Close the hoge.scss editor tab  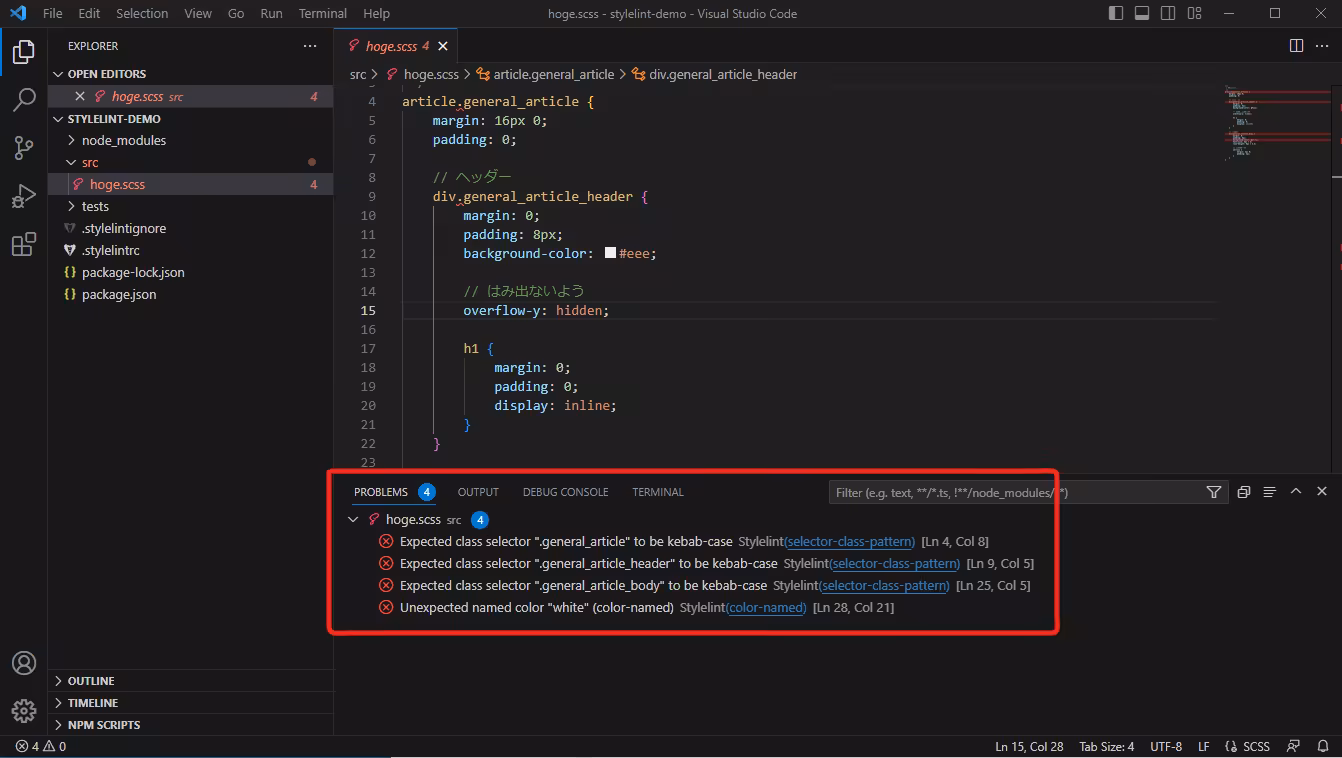[443, 46]
